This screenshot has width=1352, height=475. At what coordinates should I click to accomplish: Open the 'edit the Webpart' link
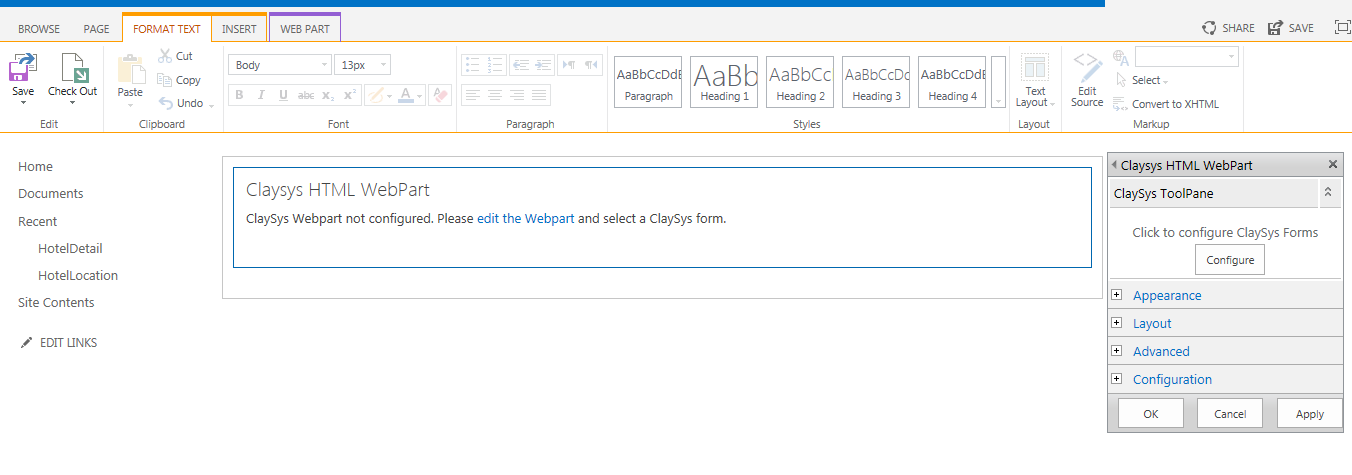[526, 218]
